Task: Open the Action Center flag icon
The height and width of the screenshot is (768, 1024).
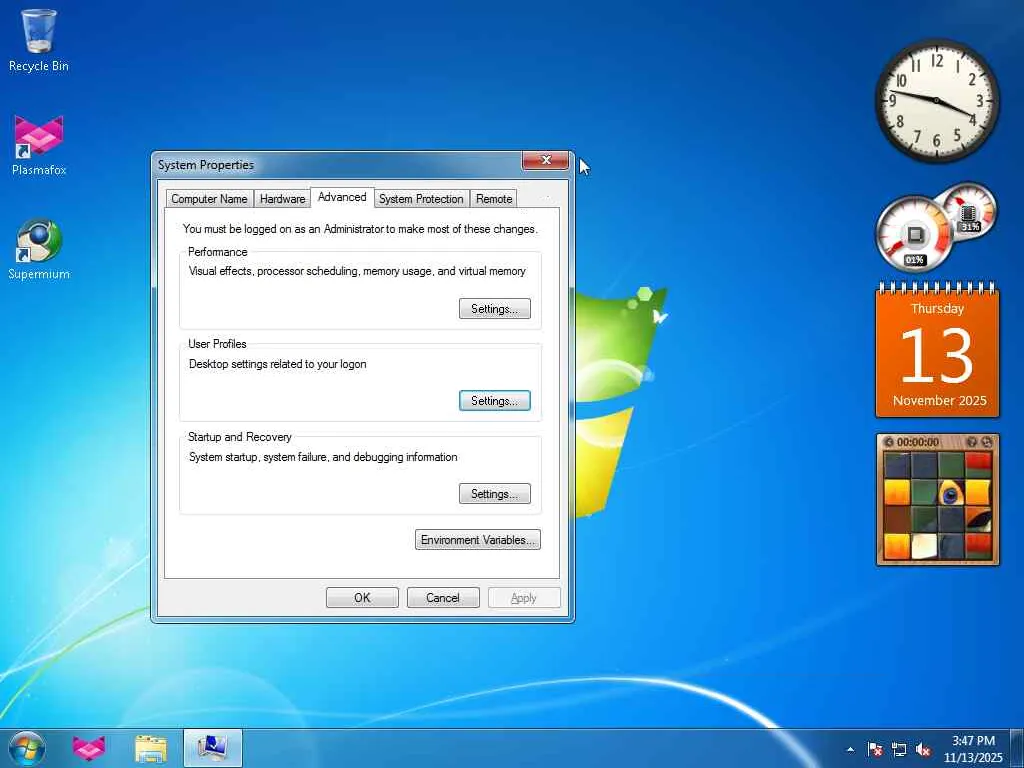Action: coord(875,749)
